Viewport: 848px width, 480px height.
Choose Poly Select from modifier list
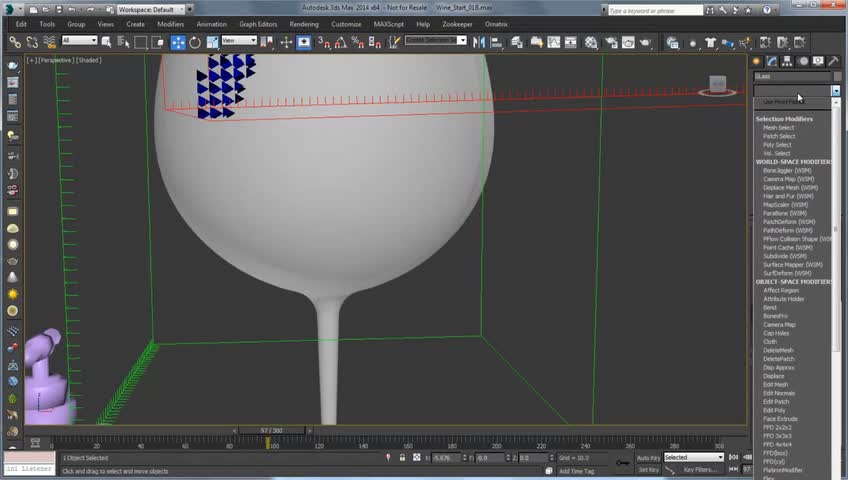(x=777, y=145)
